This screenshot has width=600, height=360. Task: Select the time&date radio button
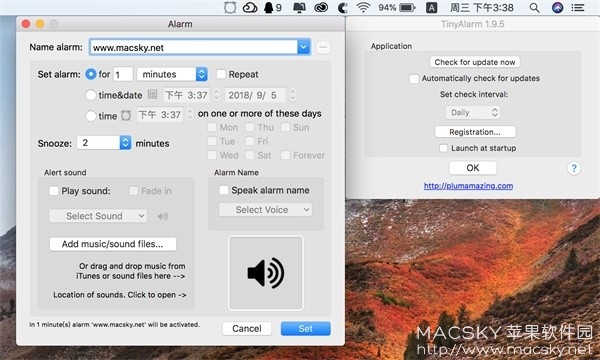click(91, 95)
